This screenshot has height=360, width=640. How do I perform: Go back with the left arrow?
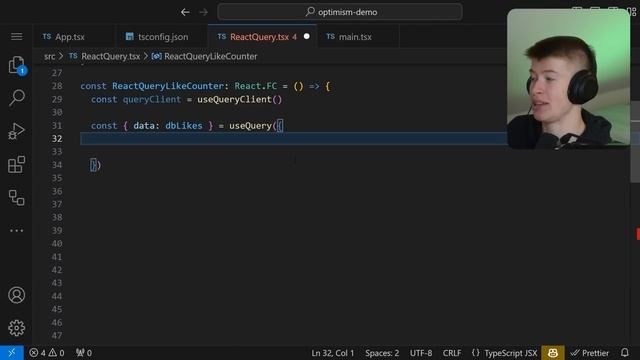click(x=185, y=12)
